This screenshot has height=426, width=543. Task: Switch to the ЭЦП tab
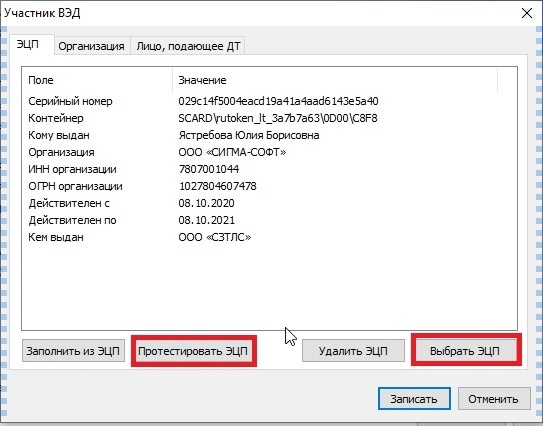(28, 45)
